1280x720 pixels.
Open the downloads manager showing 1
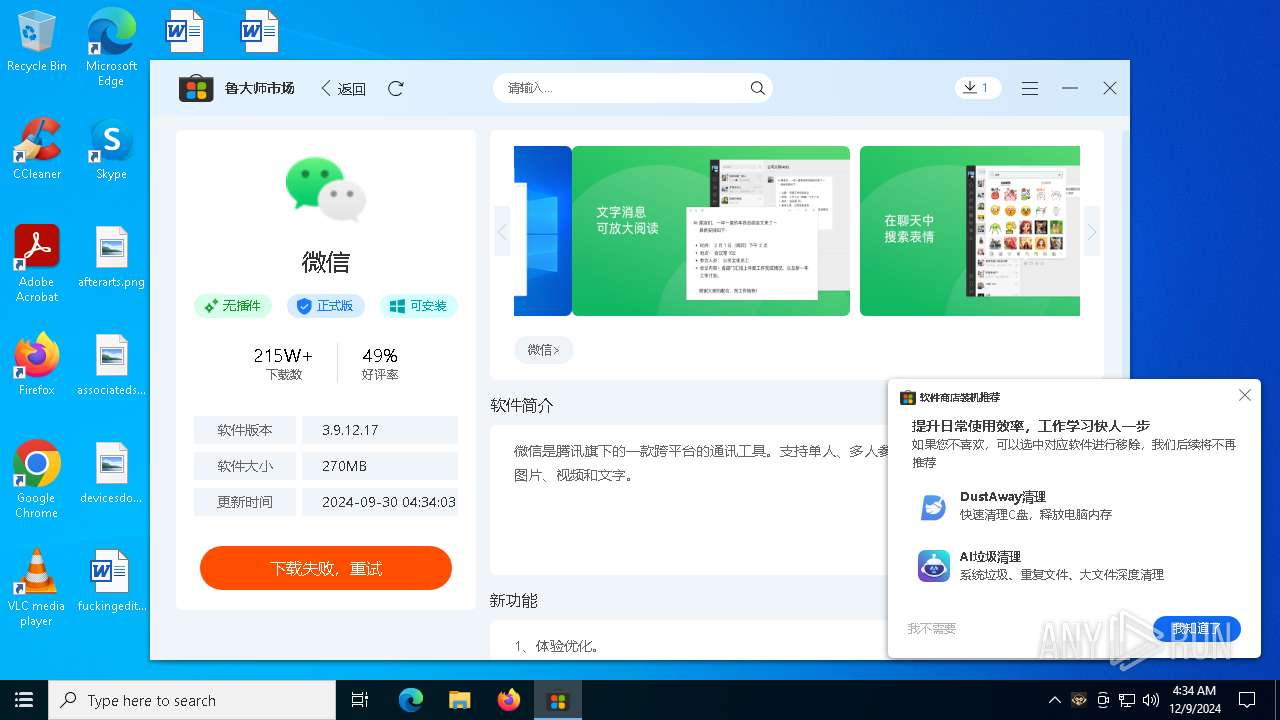(x=976, y=88)
